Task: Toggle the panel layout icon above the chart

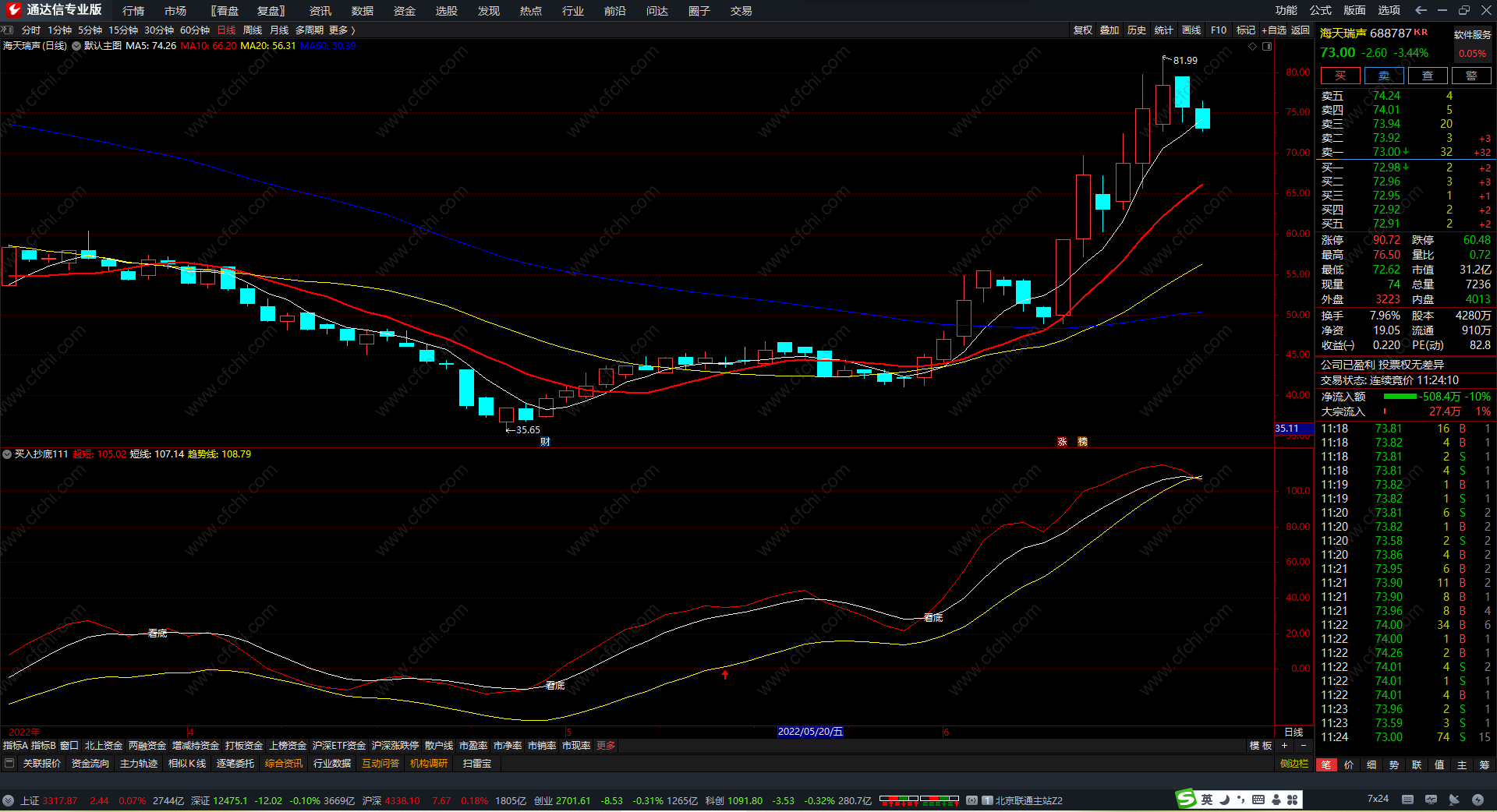Action: point(1267,46)
